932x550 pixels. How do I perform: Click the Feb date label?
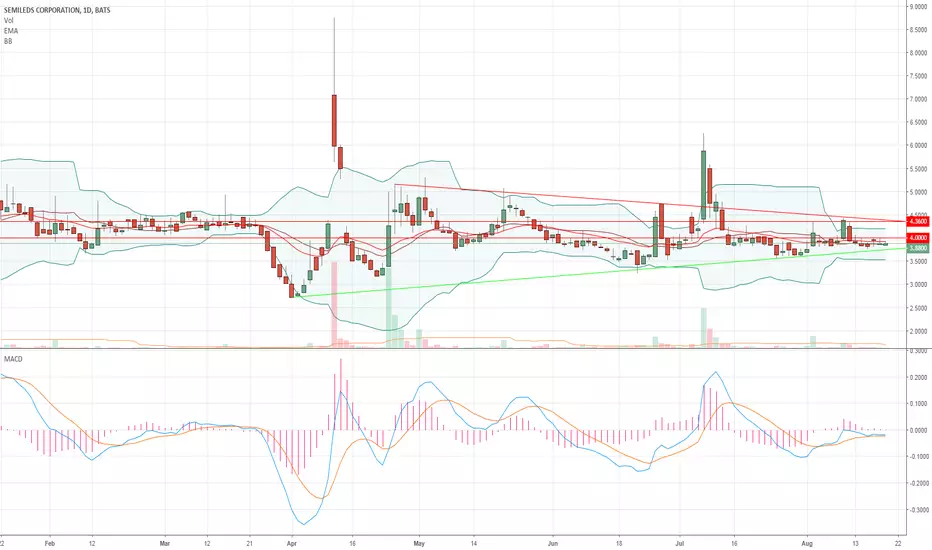[x=49, y=543]
